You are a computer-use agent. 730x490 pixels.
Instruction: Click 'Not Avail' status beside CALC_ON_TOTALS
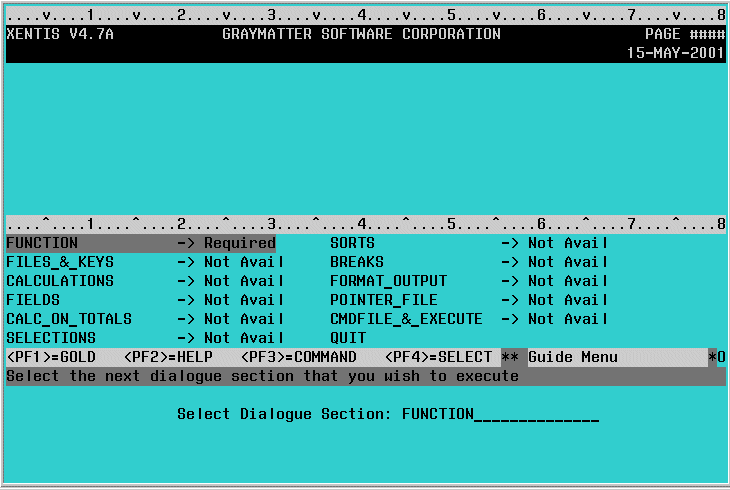(243, 319)
